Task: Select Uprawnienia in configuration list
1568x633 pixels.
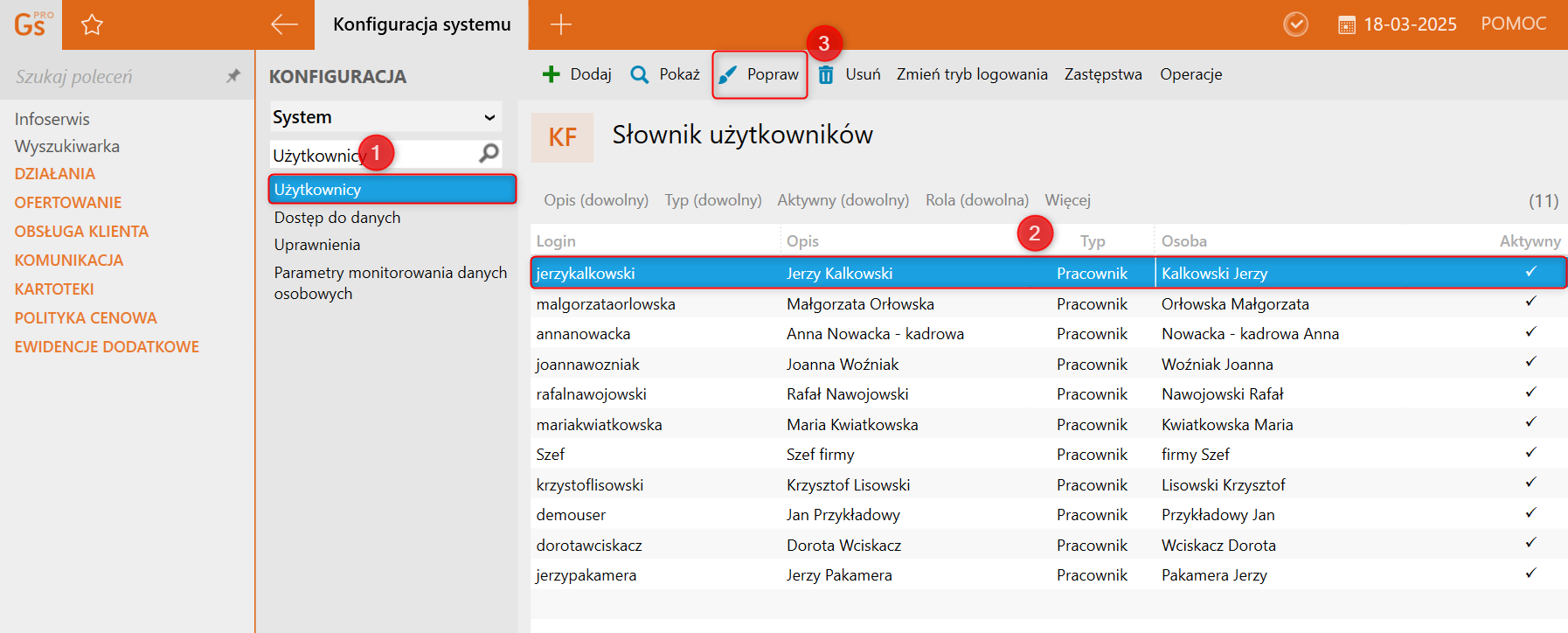Action: point(317,245)
